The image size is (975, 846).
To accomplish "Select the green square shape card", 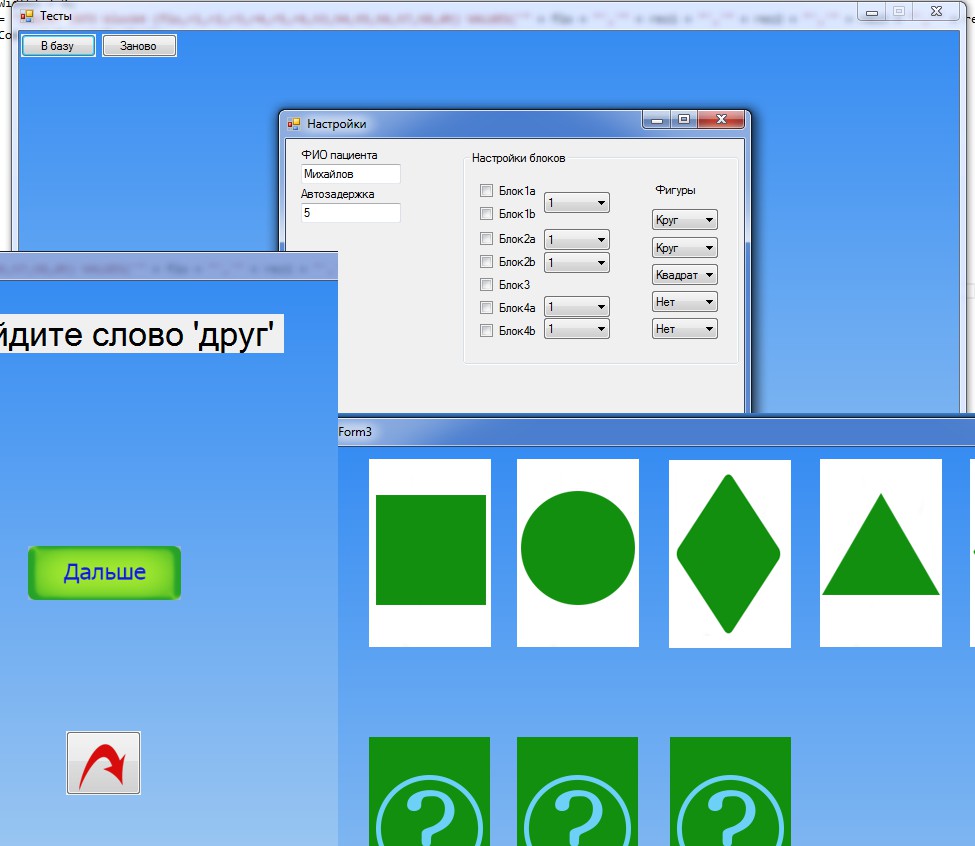I will (430, 553).
